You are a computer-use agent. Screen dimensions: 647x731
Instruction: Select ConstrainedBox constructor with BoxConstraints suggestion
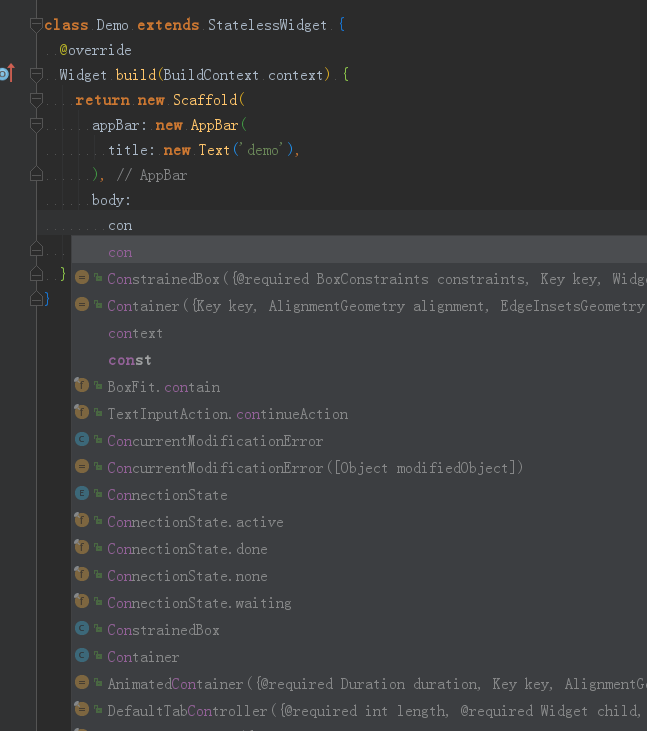tap(359, 279)
